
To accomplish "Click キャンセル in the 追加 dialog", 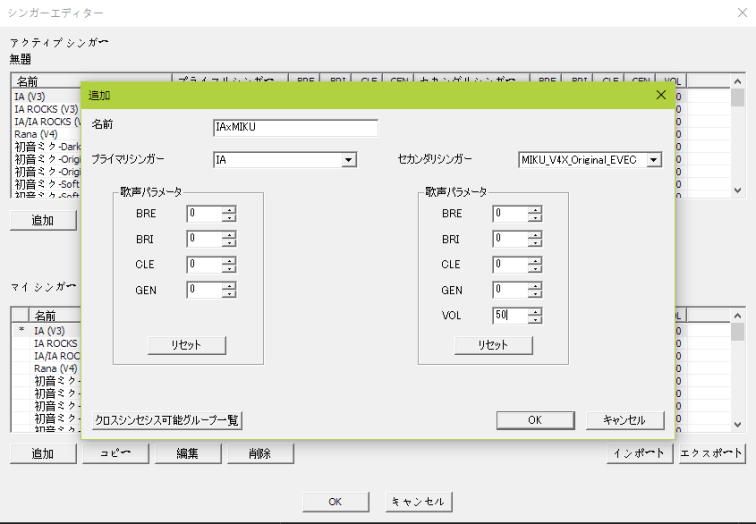I will [624, 420].
